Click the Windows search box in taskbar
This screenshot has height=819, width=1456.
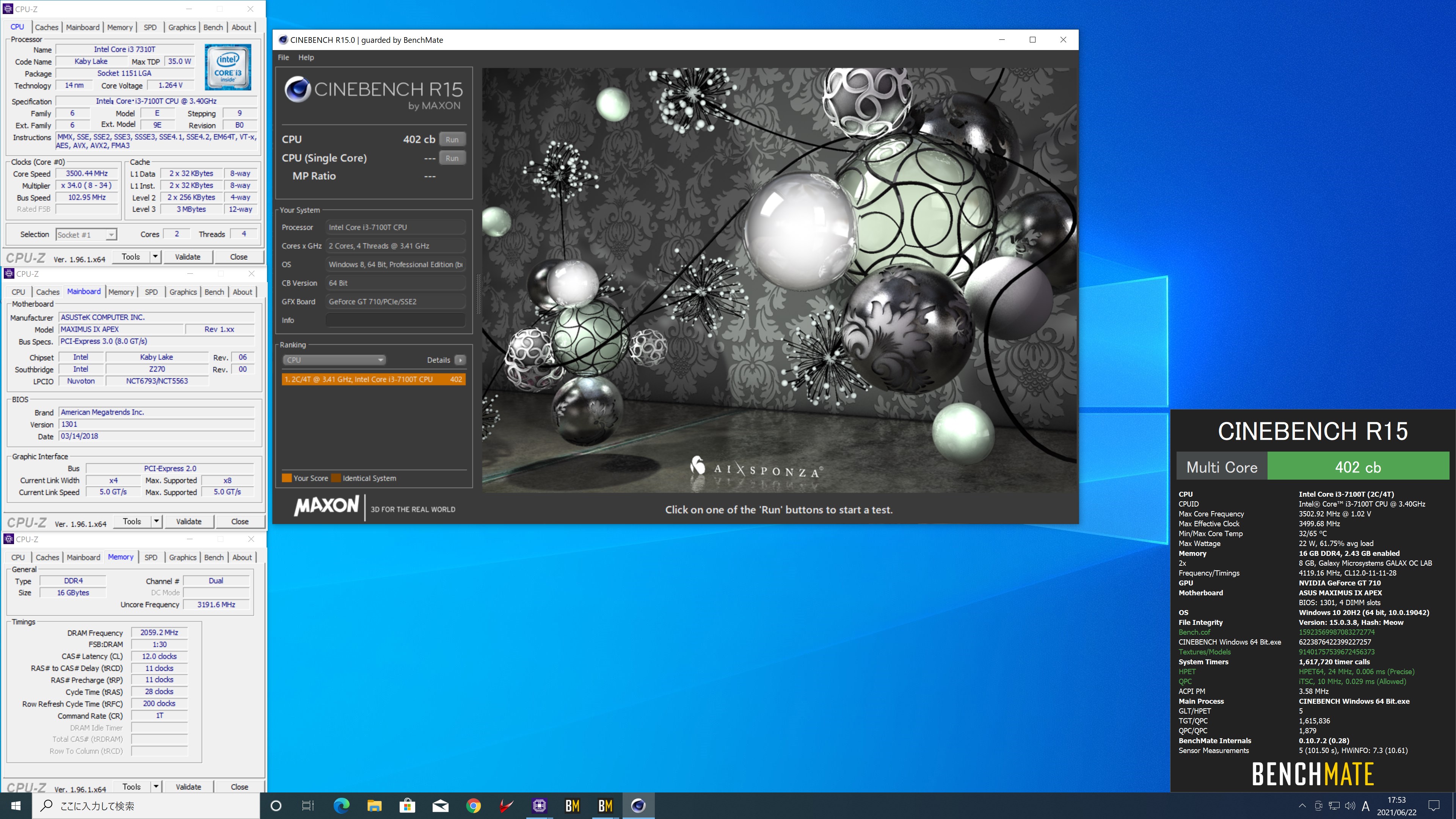146,805
